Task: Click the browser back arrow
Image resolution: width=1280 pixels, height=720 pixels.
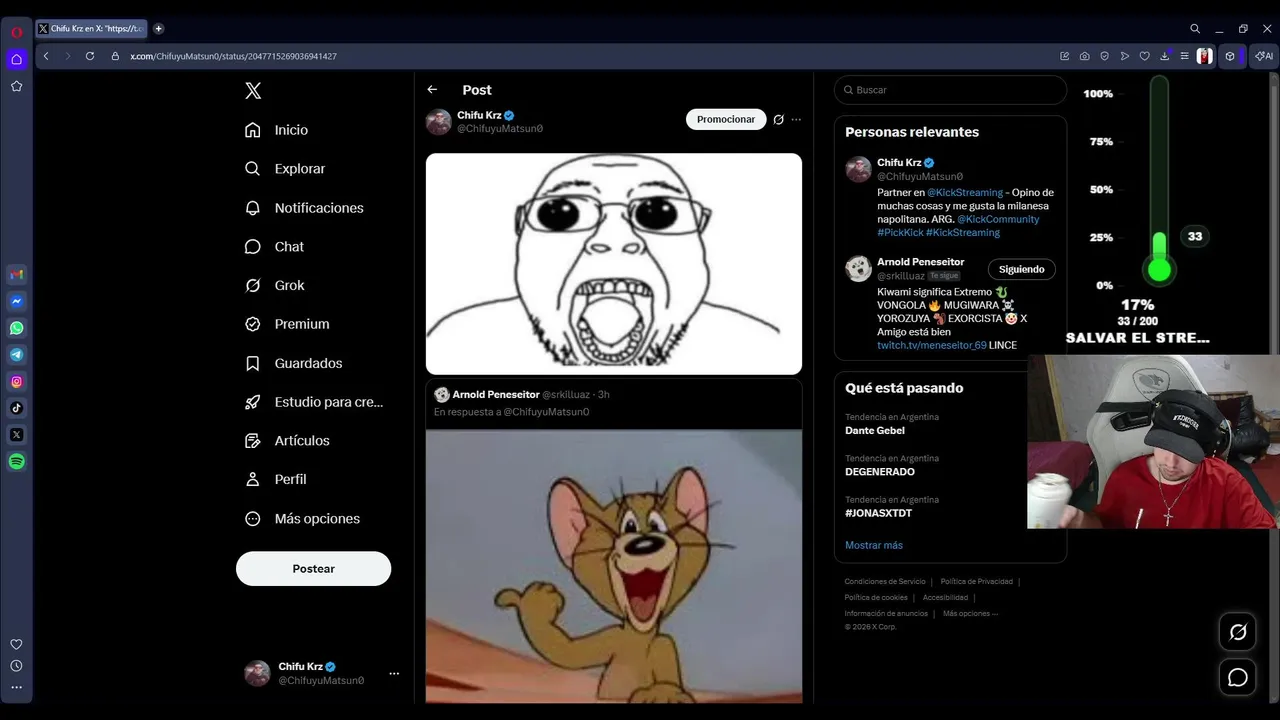Action: [46, 56]
